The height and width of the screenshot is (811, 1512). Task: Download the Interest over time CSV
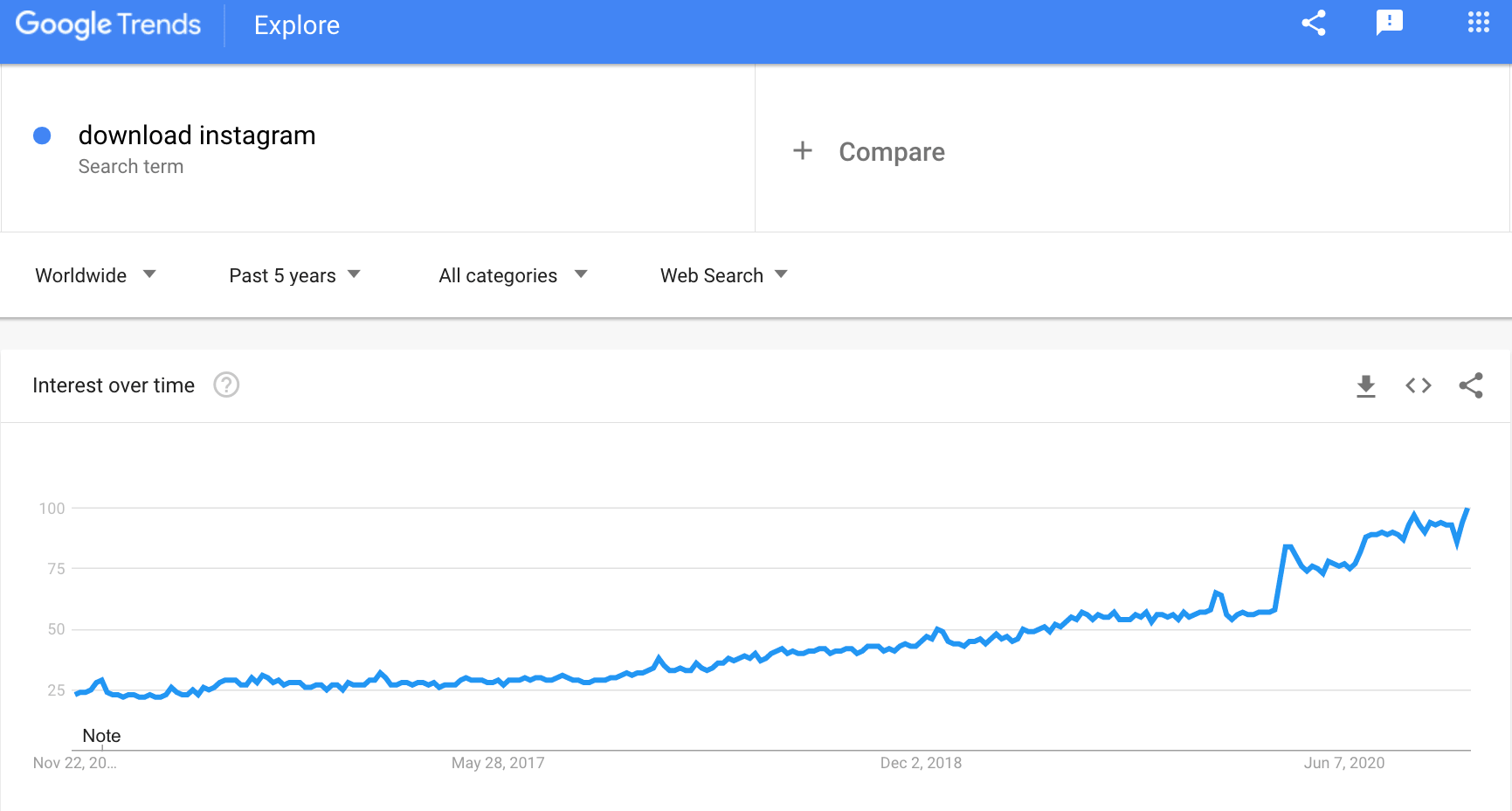[1366, 385]
